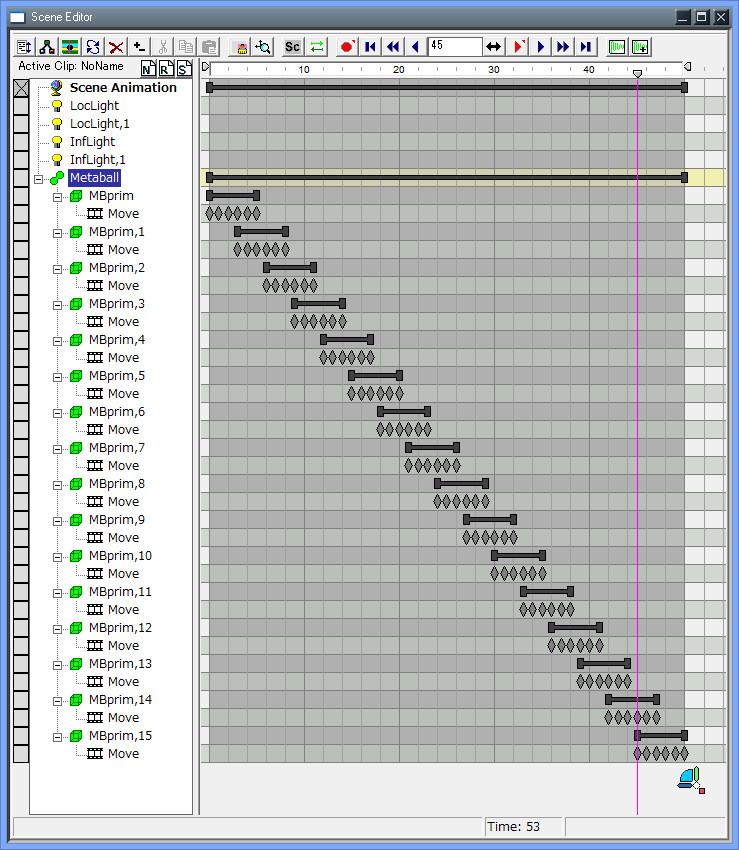This screenshot has width=739, height=850.
Task: Click the timeline start range marker
Action: click(205, 67)
